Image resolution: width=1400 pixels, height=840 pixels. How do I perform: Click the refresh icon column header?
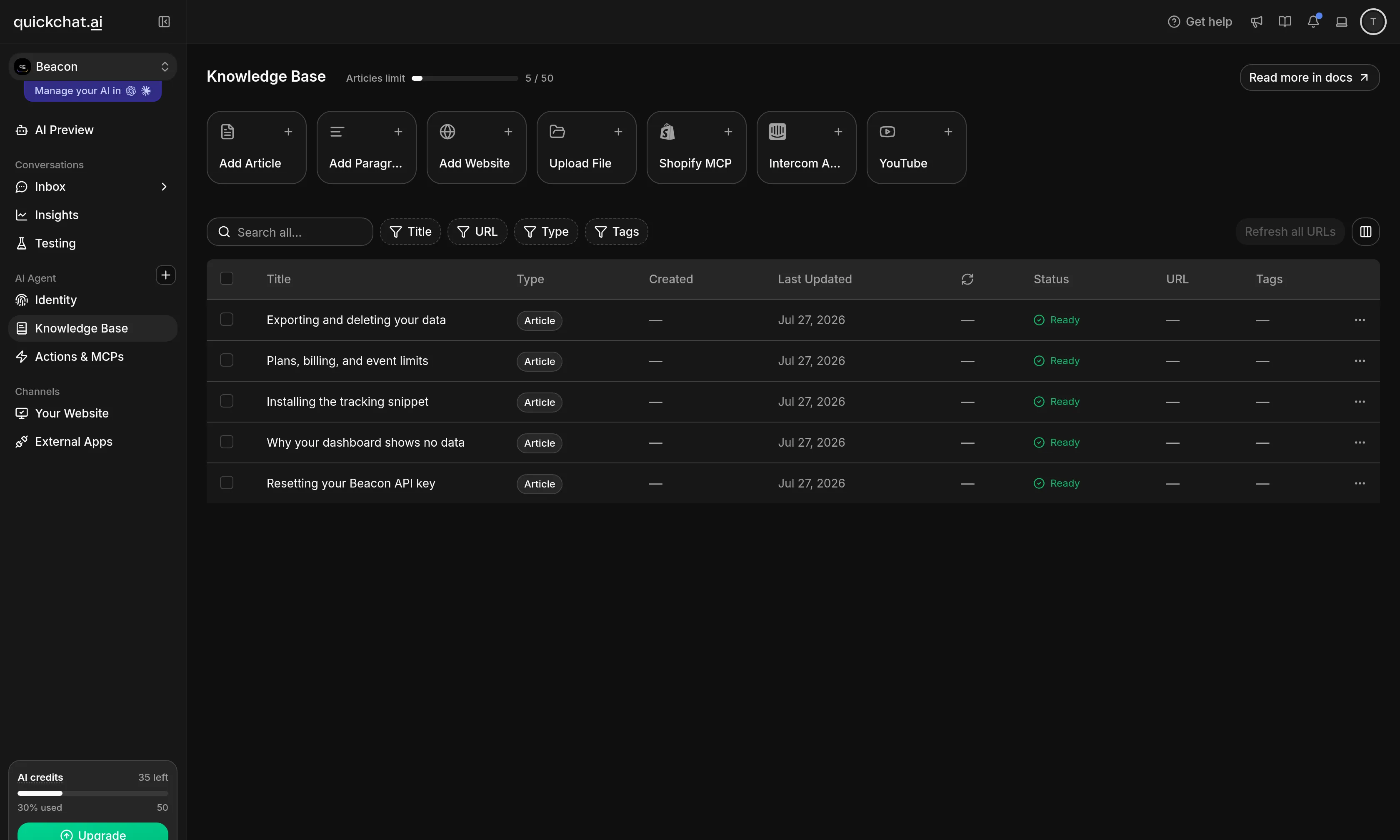click(x=967, y=279)
